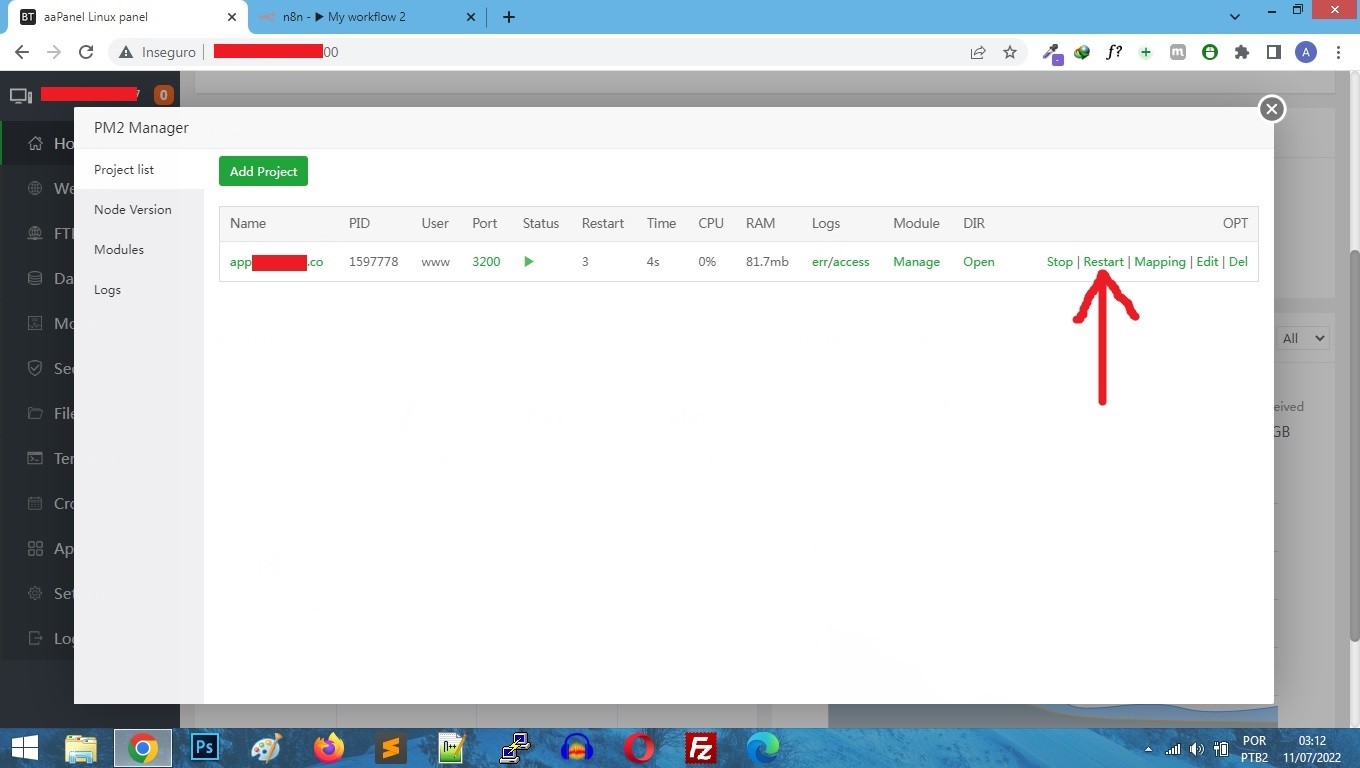
Task: Open the tab search chevron dropdown
Action: point(1235,17)
